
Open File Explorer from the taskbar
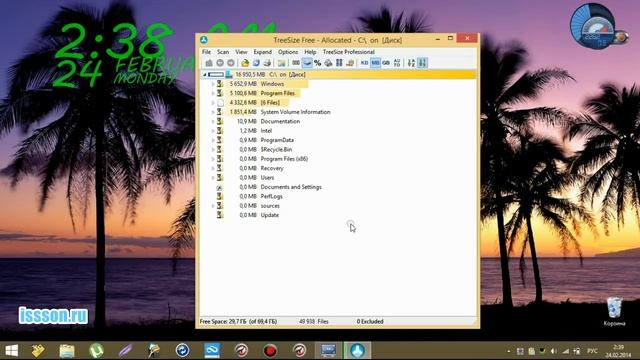click(x=67, y=351)
